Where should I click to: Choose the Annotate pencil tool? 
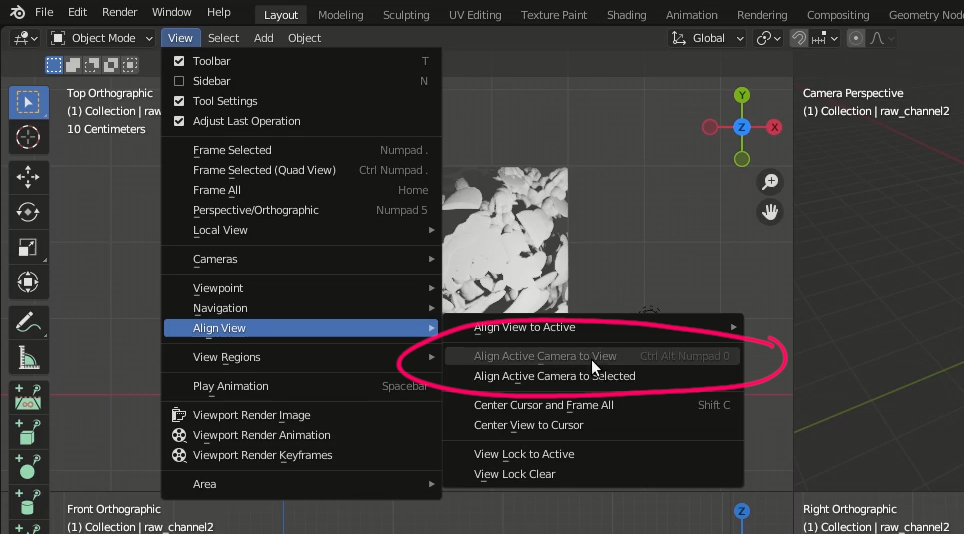click(x=28, y=323)
